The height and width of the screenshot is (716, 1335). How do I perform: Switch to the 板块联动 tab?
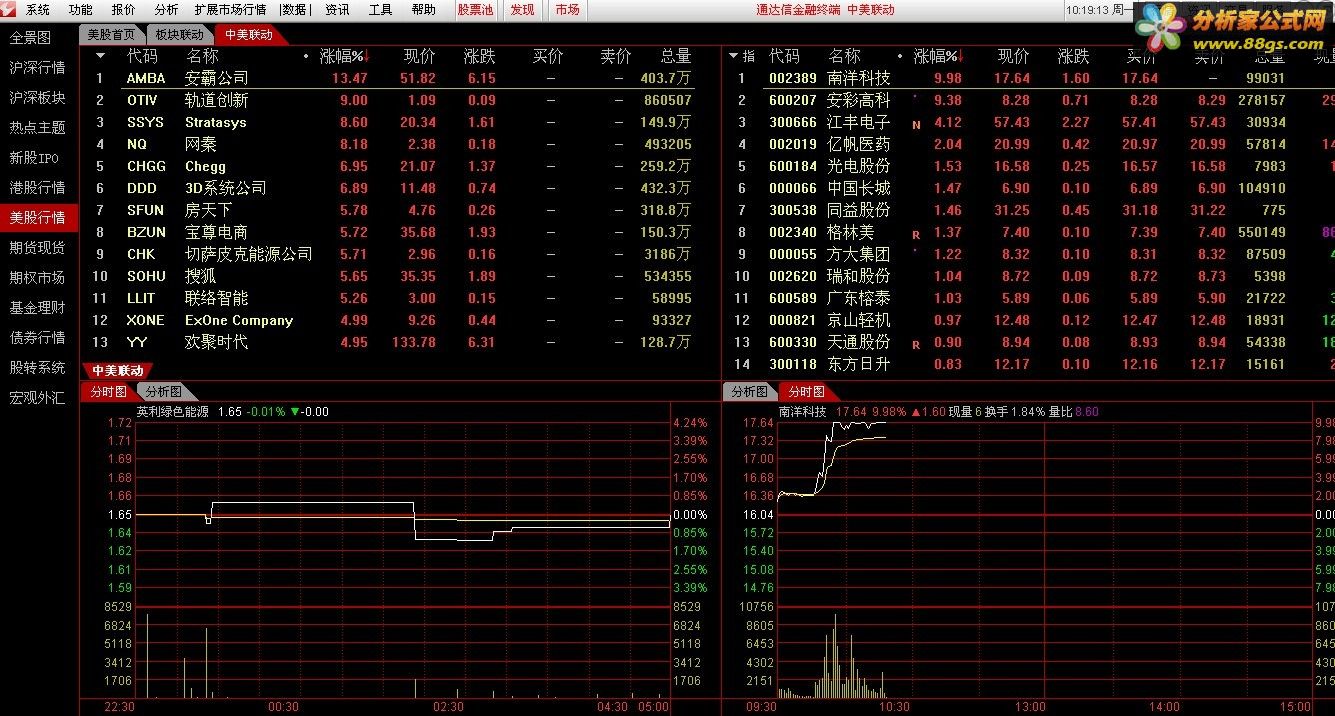179,34
